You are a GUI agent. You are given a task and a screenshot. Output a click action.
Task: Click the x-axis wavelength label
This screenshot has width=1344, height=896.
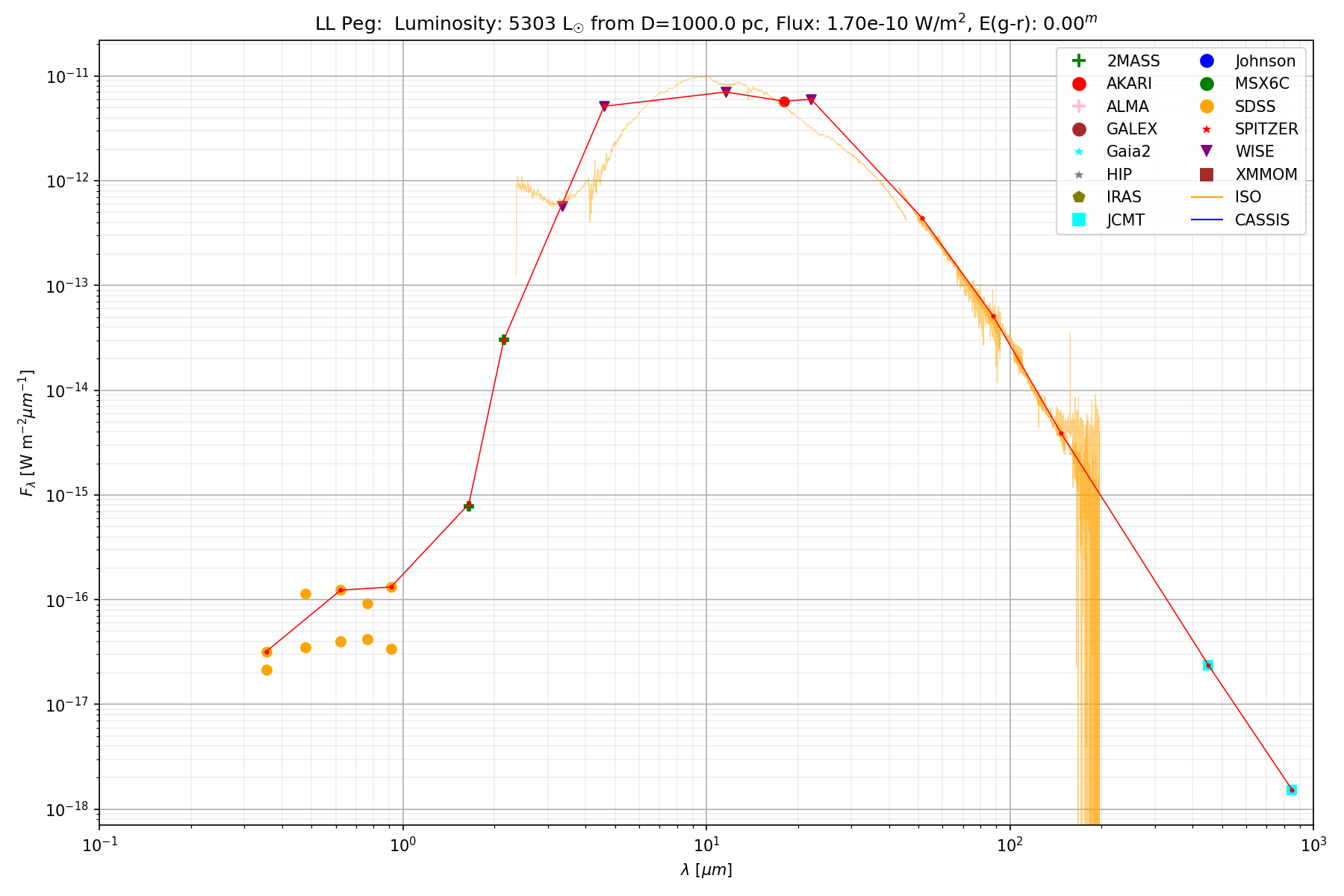click(706, 870)
